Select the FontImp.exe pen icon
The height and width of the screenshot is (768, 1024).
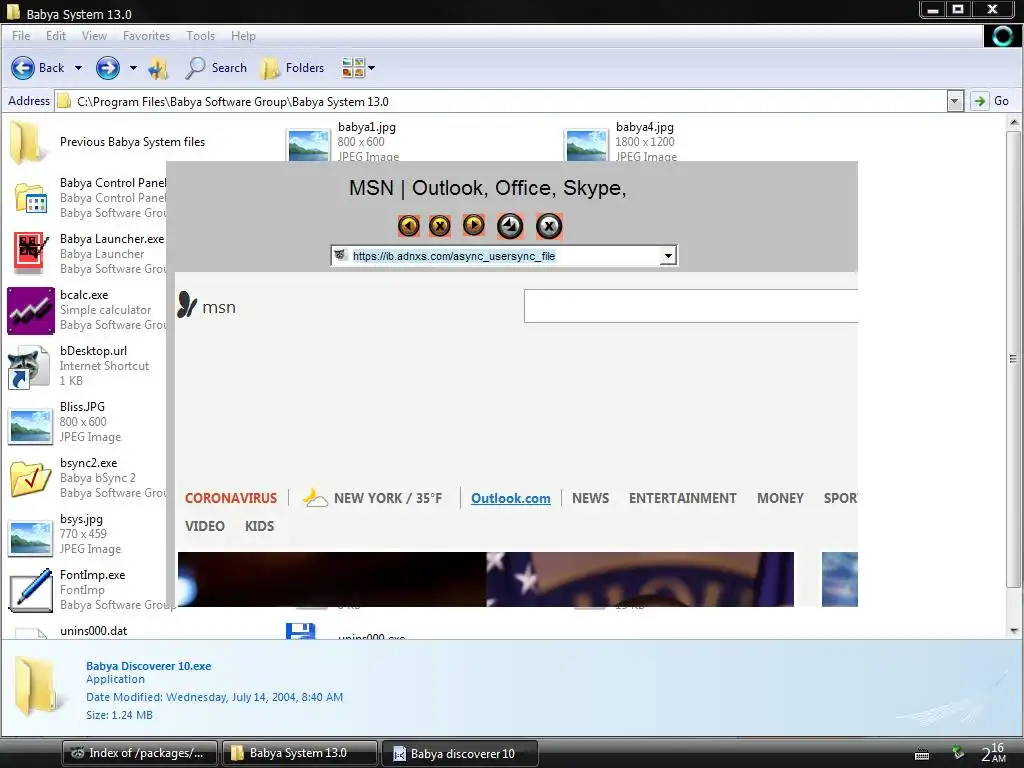click(x=31, y=590)
